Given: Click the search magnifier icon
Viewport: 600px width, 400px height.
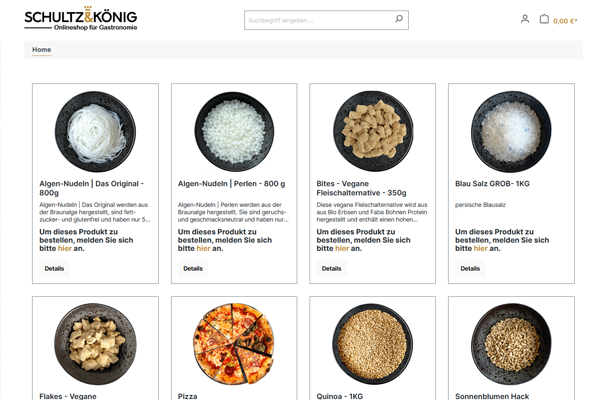Looking at the screenshot, I should pyautogui.click(x=399, y=19).
